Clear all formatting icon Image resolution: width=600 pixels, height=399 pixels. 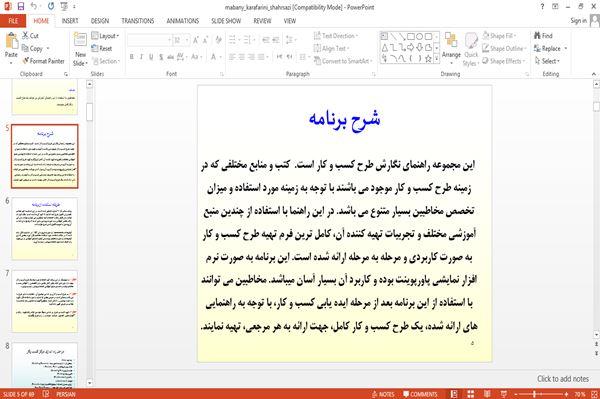tap(218, 40)
